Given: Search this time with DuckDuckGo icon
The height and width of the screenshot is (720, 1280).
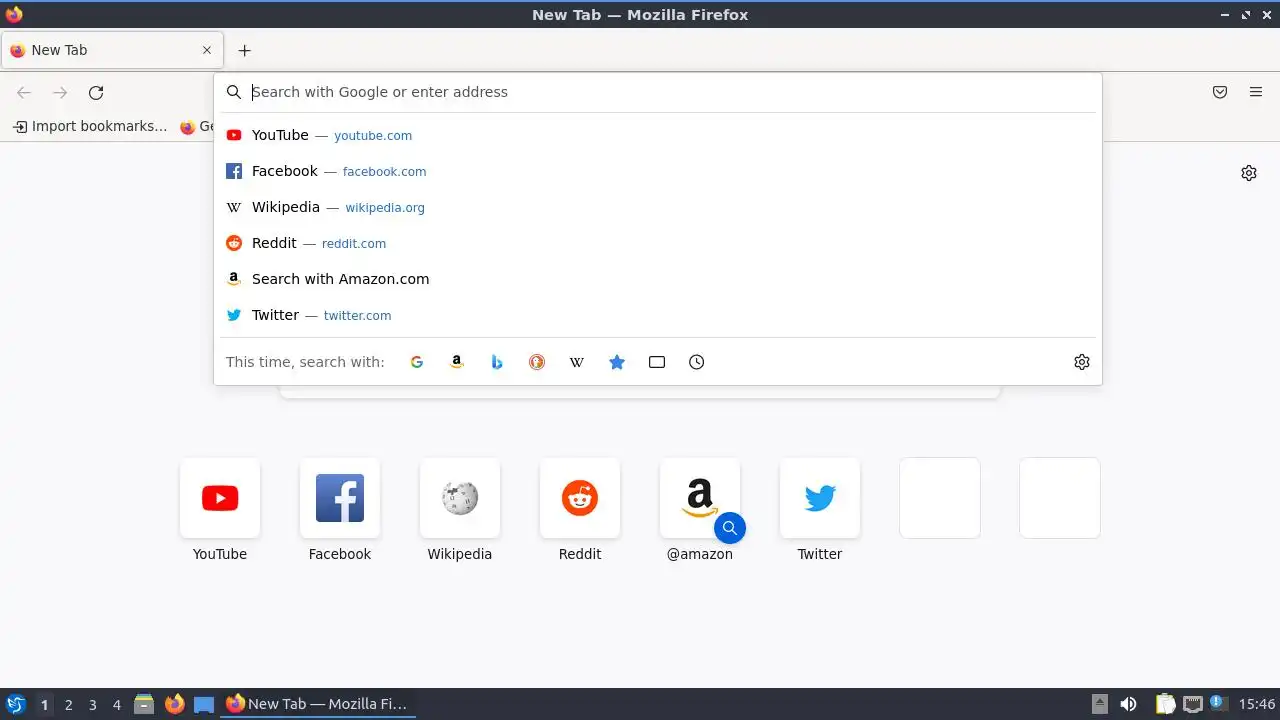Looking at the screenshot, I should 537,362.
